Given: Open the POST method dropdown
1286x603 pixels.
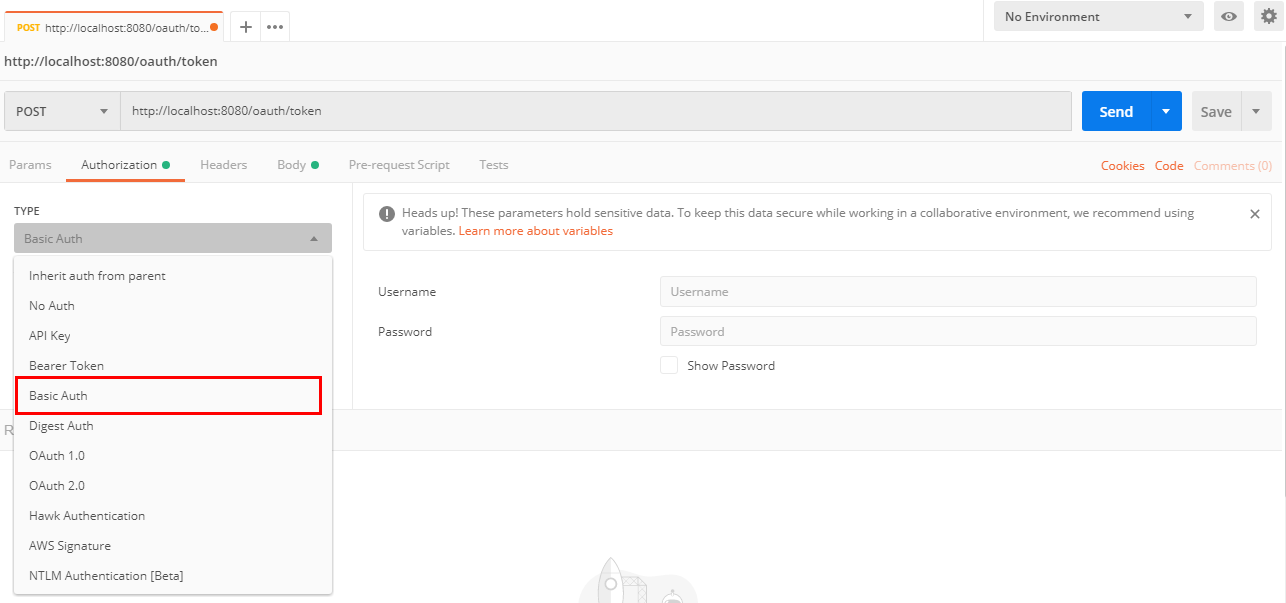Looking at the screenshot, I should (x=62, y=111).
